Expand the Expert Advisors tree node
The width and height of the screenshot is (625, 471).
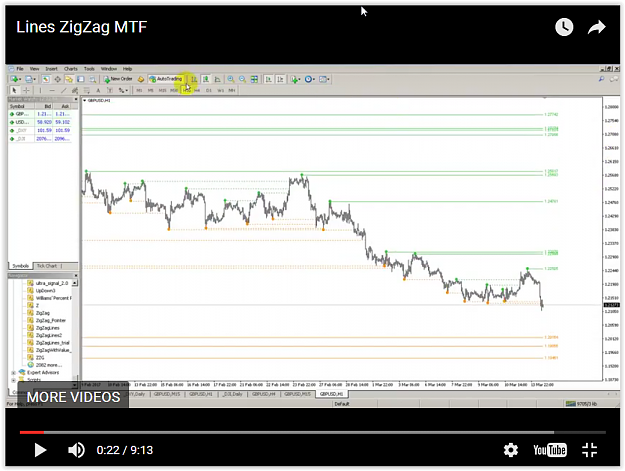tap(14, 373)
